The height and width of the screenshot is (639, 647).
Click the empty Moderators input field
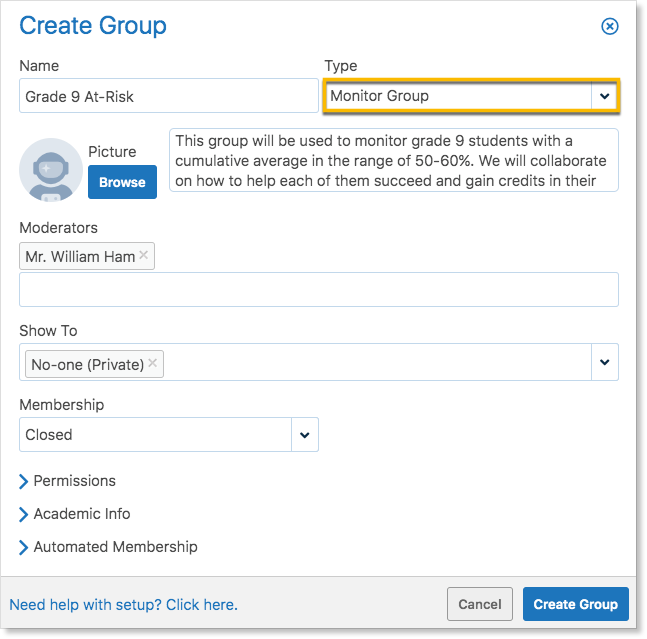coord(319,289)
